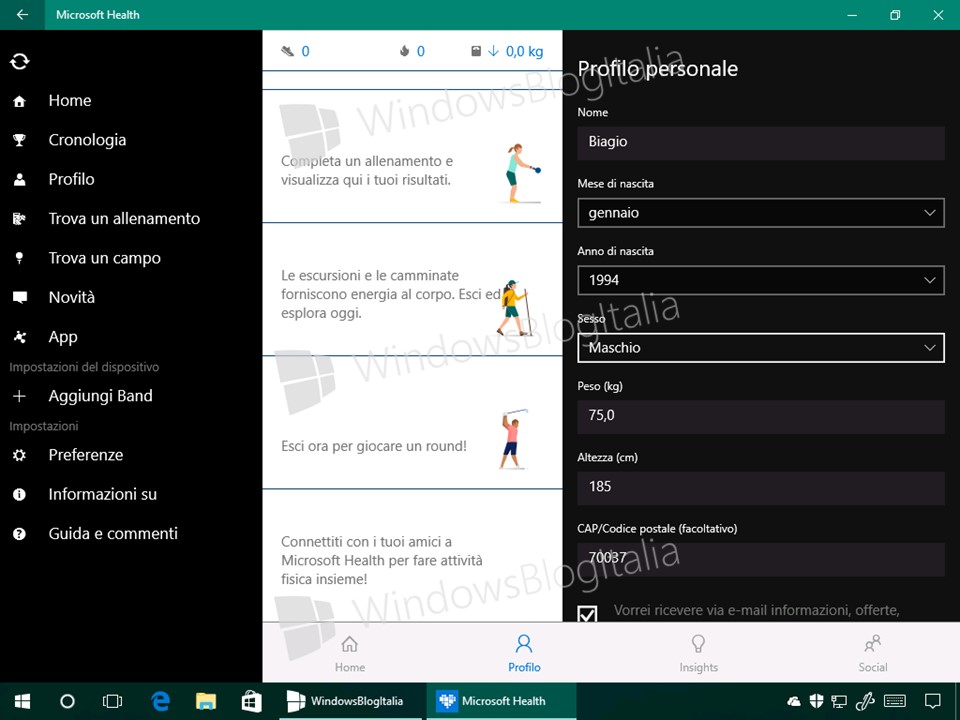Launch Microsoft Edge from taskbar

coord(160,701)
